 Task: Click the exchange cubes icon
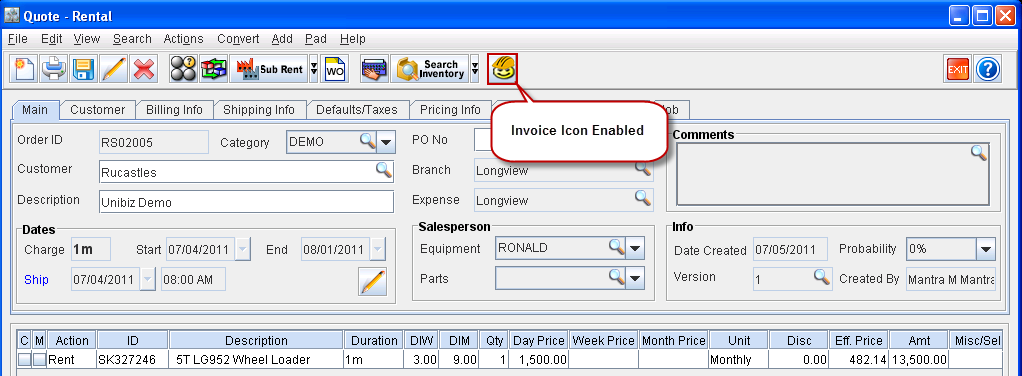(213, 68)
